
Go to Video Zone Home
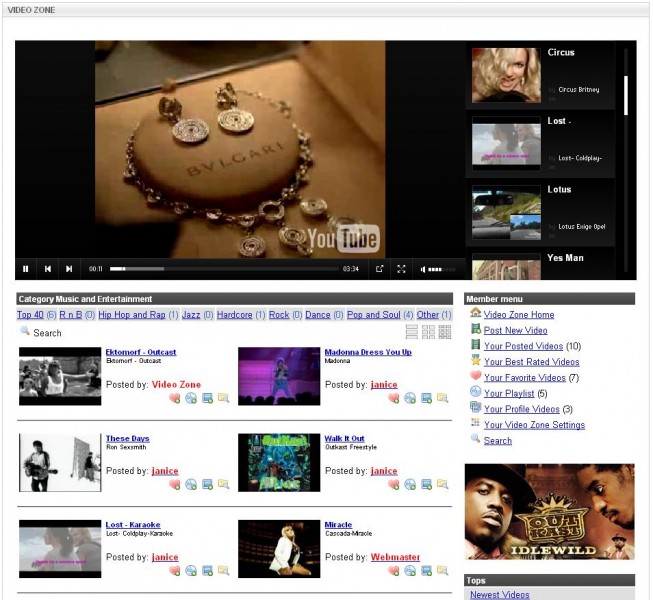point(519,315)
